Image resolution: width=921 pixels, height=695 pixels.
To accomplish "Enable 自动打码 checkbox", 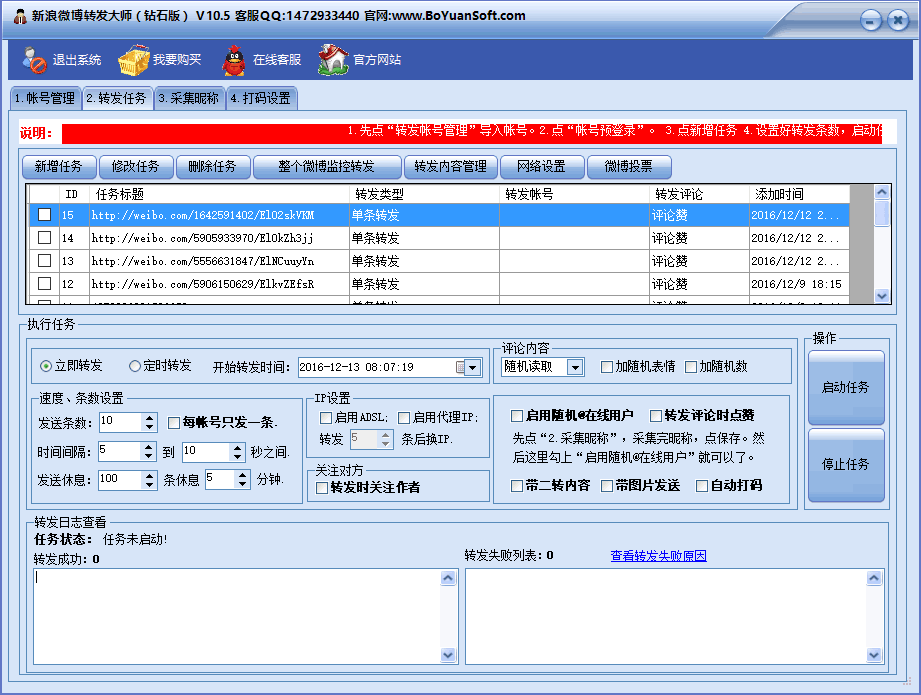I will [701, 486].
